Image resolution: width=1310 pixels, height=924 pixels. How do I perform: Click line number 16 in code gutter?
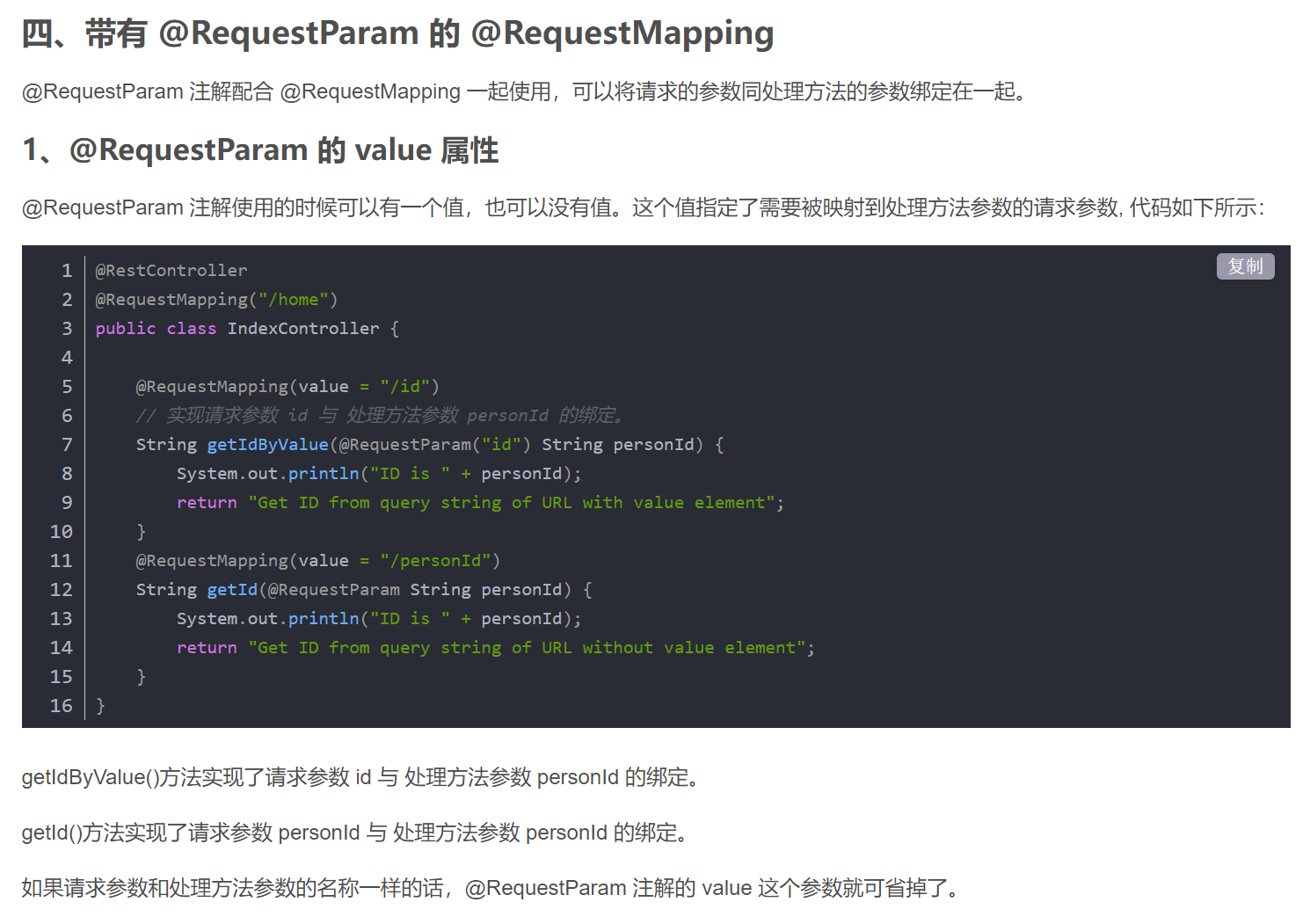(x=61, y=706)
